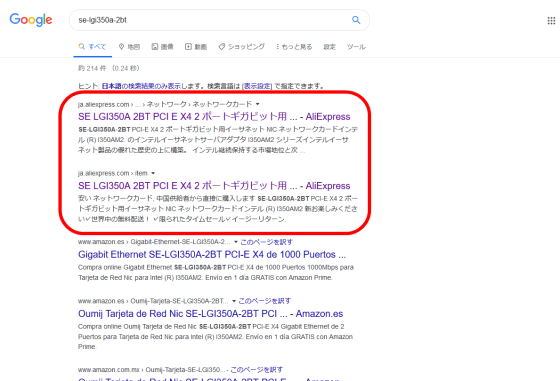Click このページを訳す for Oumij amazon.es result
The image size is (560, 381).
click(265, 301)
